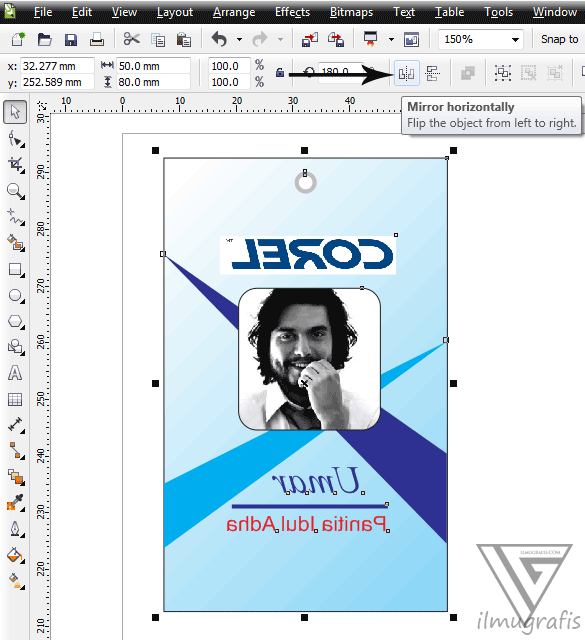Click the x position field
The width and height of the screenshot is (585, 640).
coord(57,66)
